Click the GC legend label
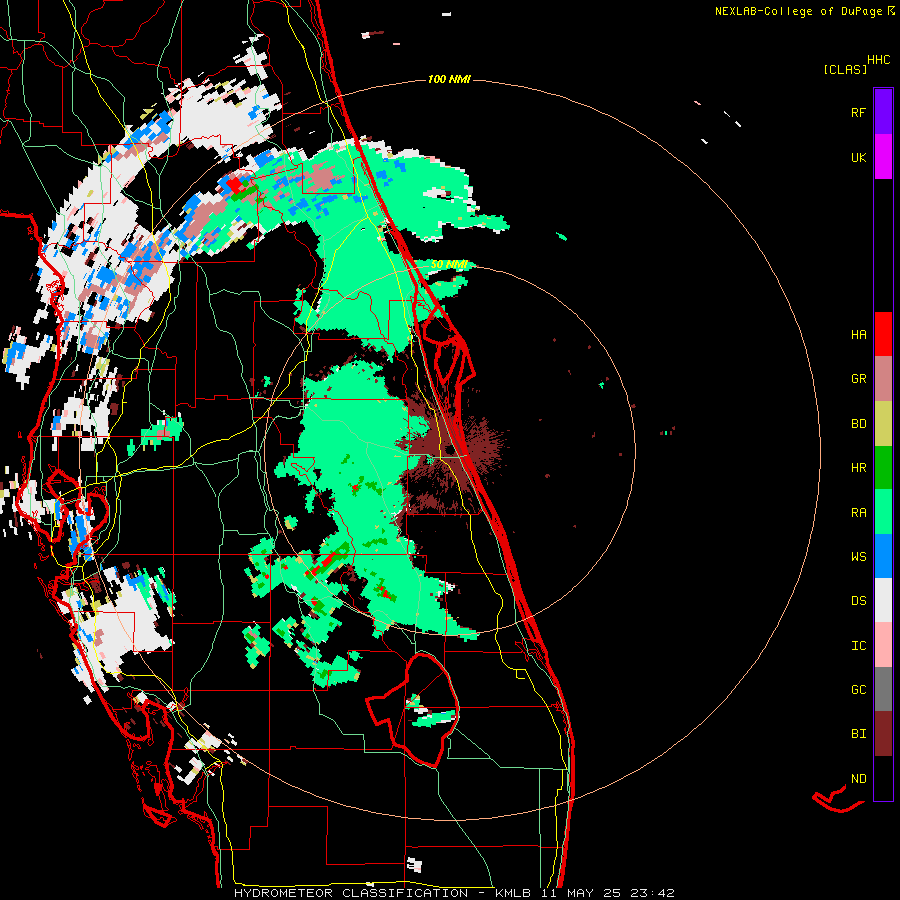 pyautogui.click(x=858, y=690)
